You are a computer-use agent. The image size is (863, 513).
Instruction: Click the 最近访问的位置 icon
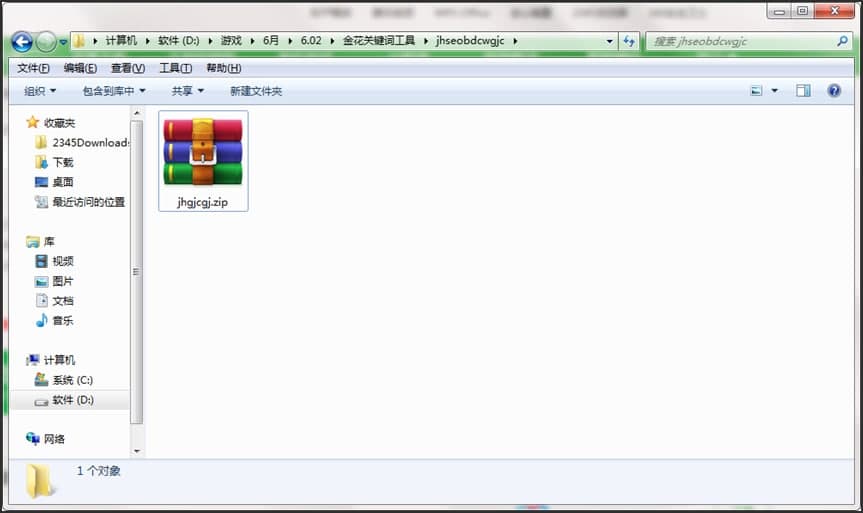point(41,202)
